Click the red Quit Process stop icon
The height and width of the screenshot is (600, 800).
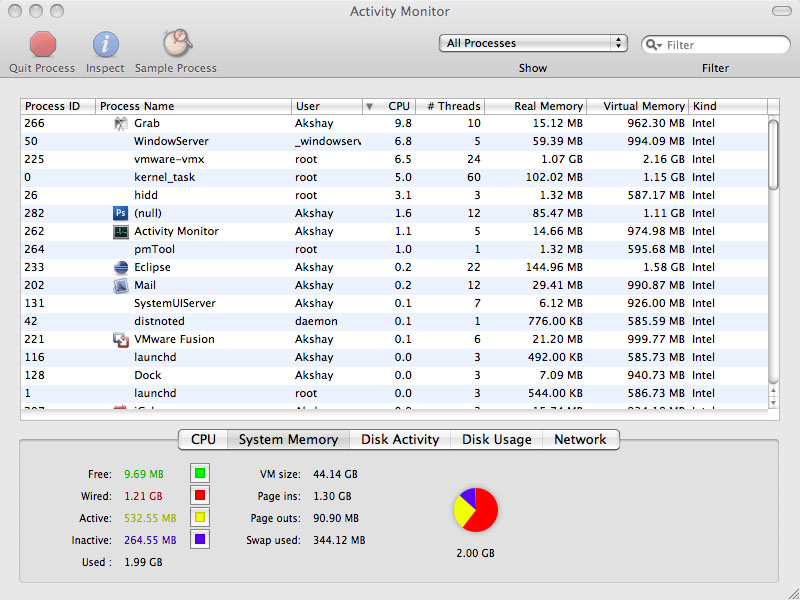click(42, 44)
